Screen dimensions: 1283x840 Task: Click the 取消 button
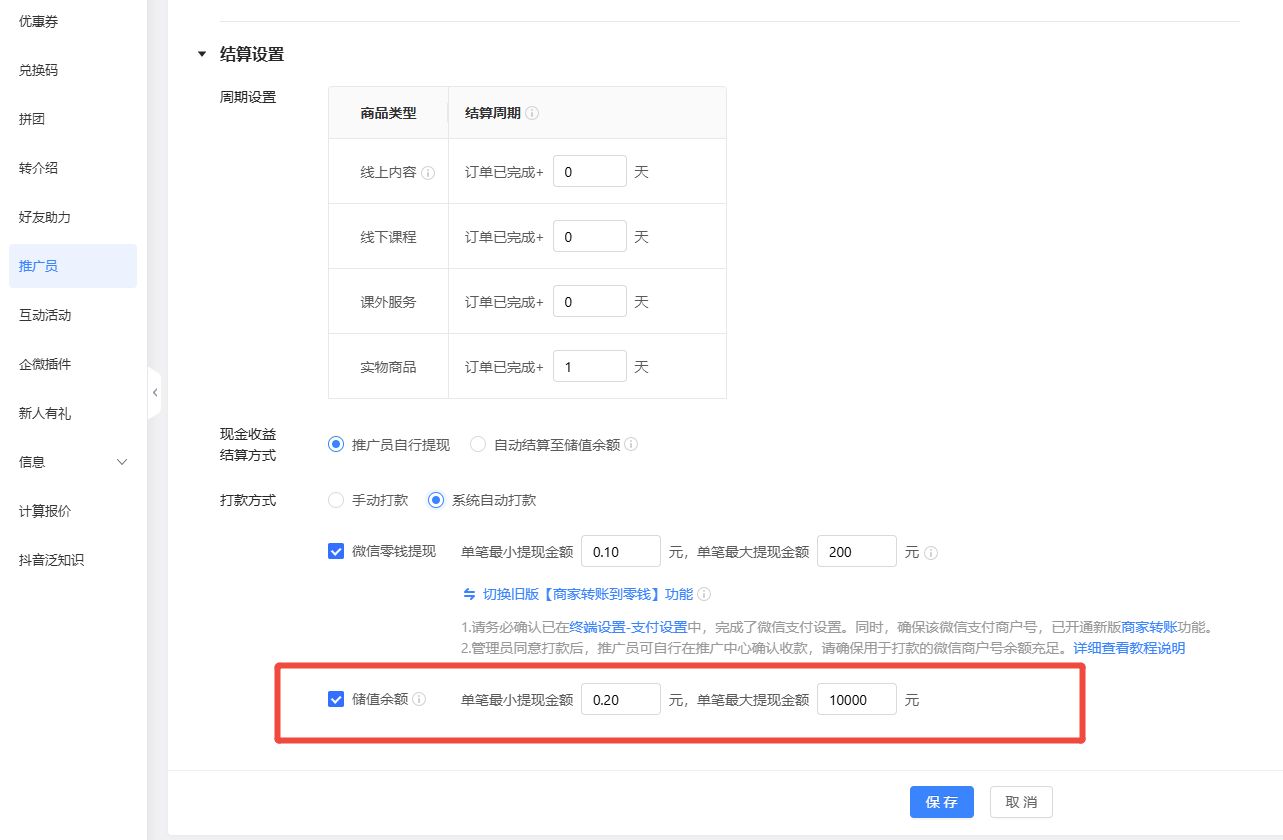tap(1021, 802)
